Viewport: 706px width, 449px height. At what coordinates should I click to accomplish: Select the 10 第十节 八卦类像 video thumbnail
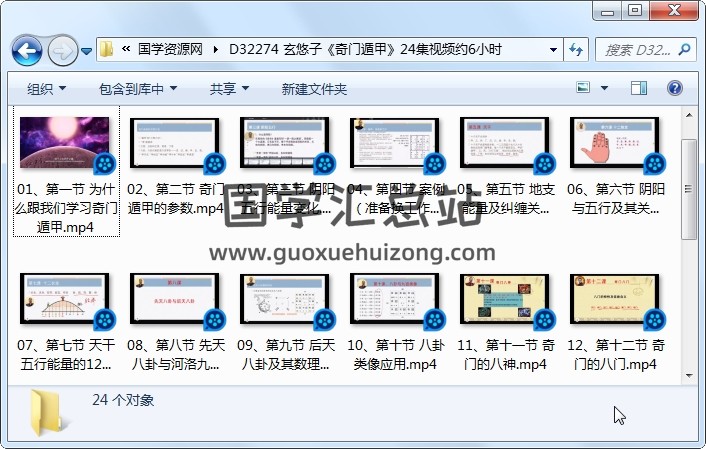click(x=394, y=299)
